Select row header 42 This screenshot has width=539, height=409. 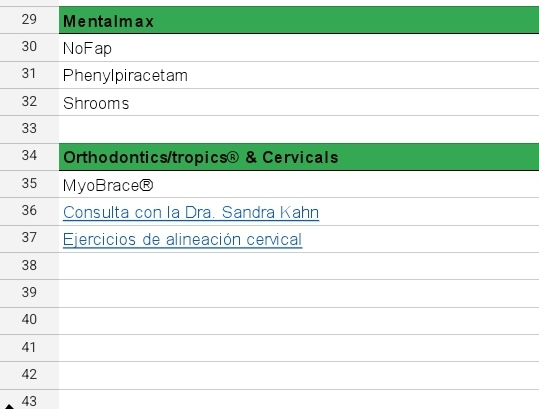(29, 375)
